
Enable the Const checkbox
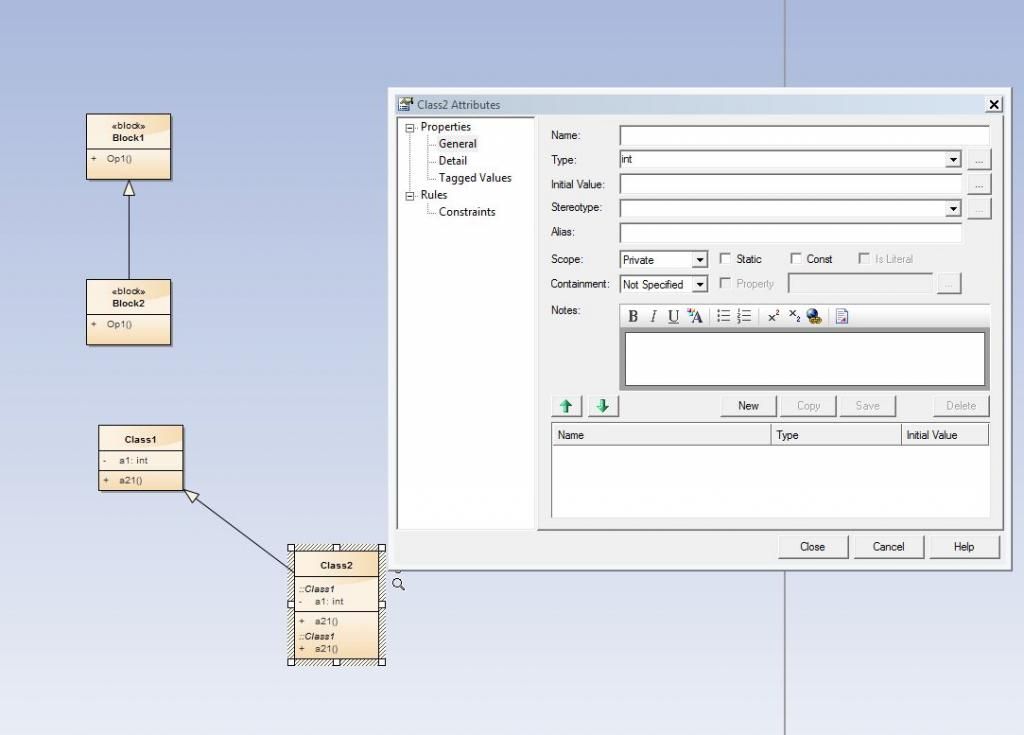coord(795,259)
